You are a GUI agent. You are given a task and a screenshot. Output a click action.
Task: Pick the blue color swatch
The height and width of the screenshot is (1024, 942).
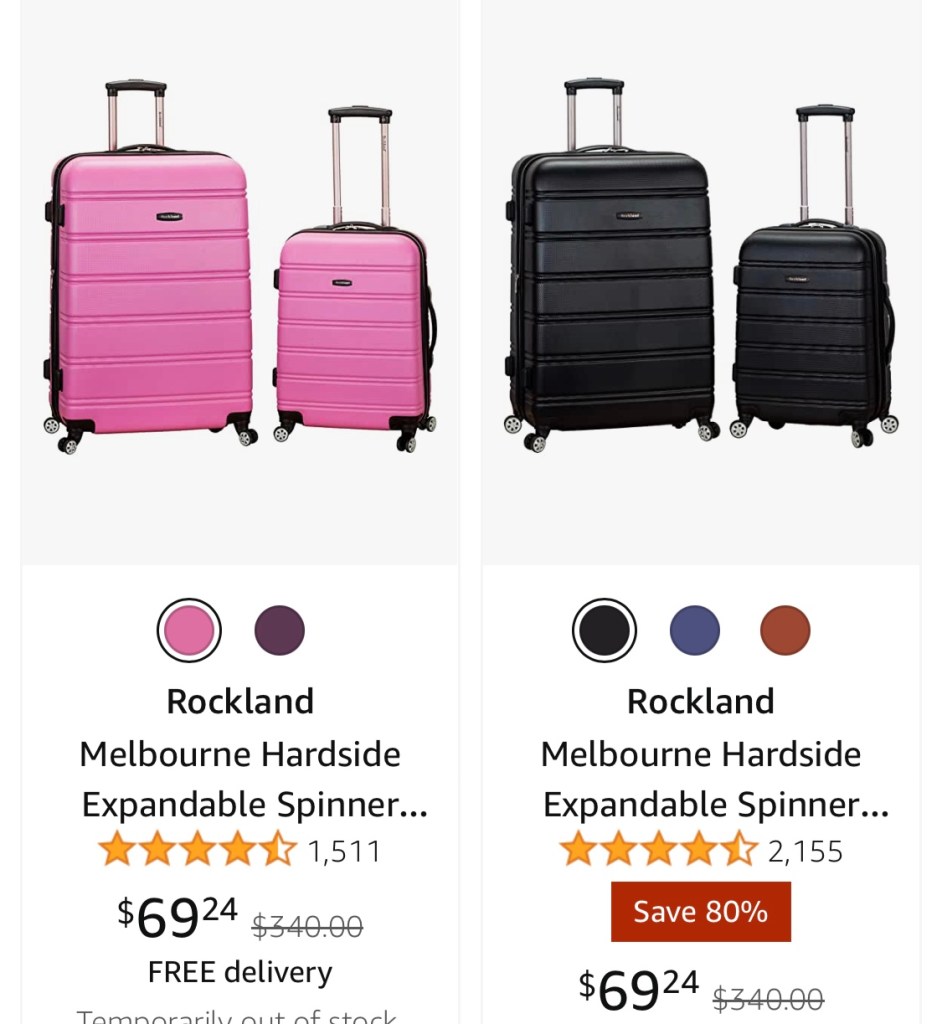[x=694, y=631]
